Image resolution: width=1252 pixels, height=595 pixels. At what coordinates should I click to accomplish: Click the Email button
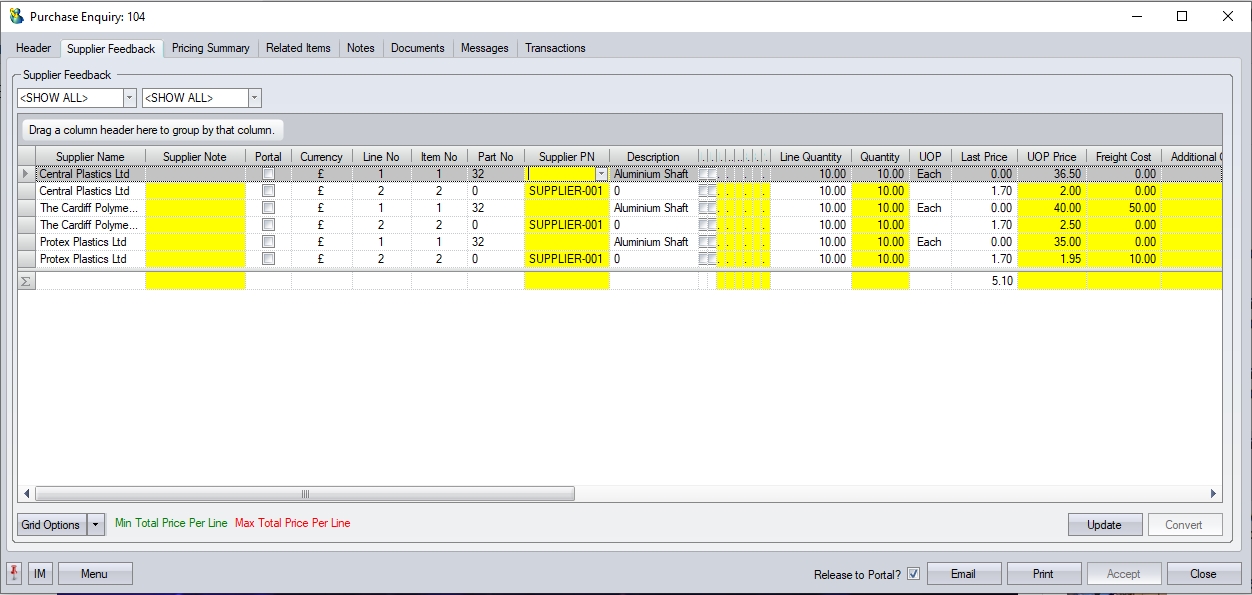pyautogui.click(x=963, y=574)
